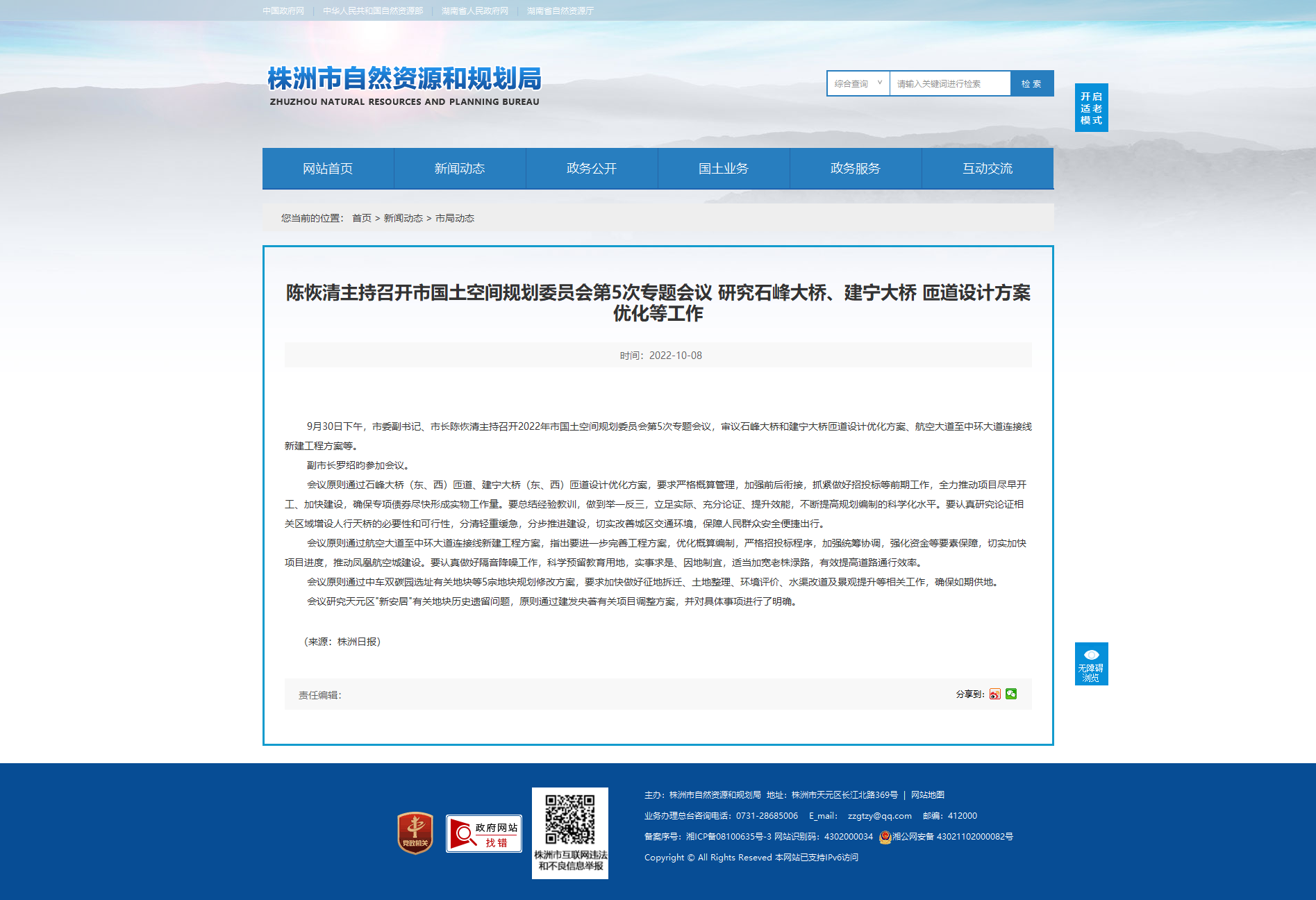Click the 分享到 label
Screen dimensions: 1316x900
pyautogui.click(x=970, y=694)
